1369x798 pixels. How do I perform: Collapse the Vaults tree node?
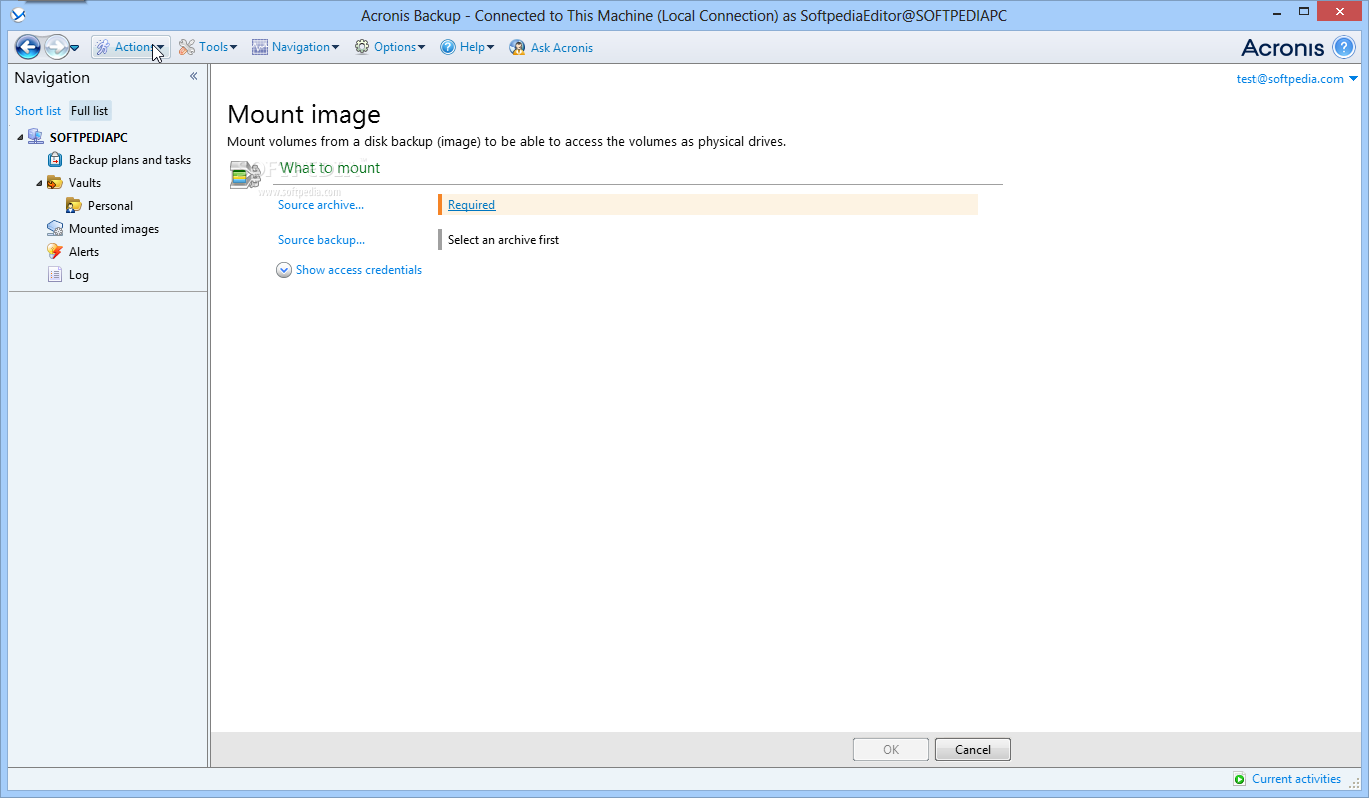click(39, 183)
